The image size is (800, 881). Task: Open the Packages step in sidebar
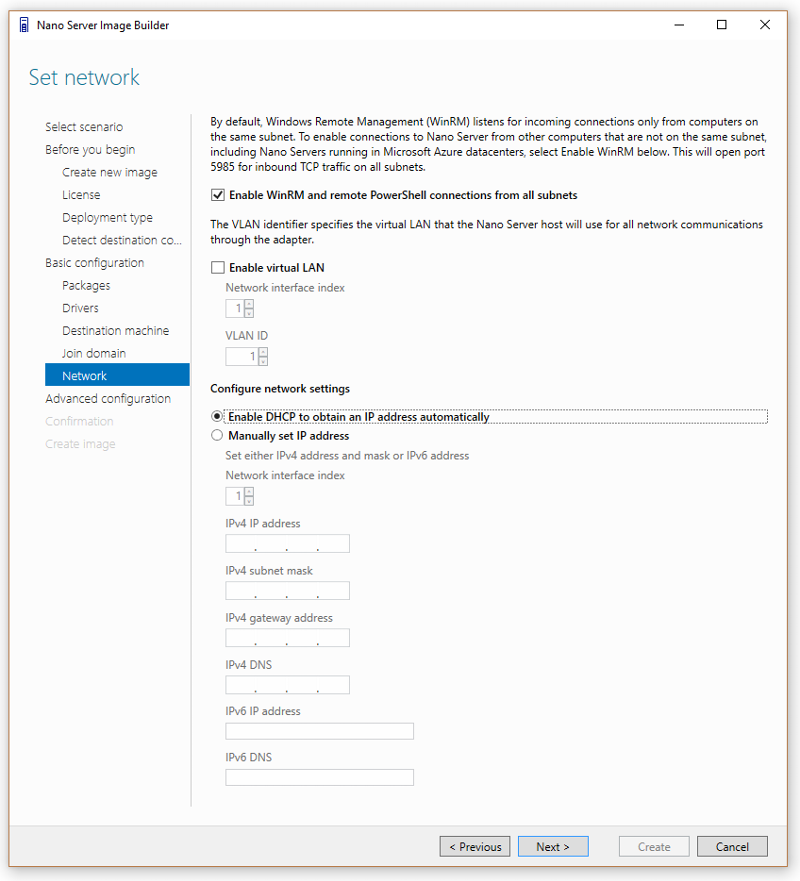coord(86,285)
